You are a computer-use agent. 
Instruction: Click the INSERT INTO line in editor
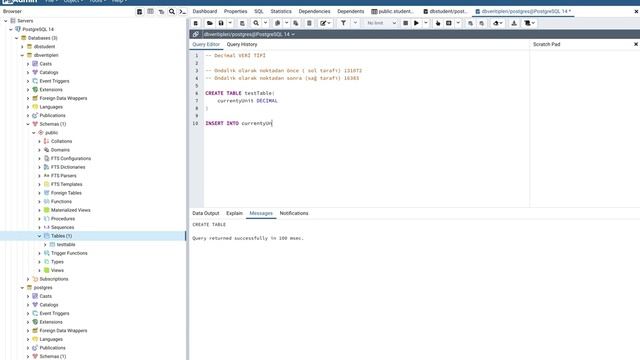point(239,123)
